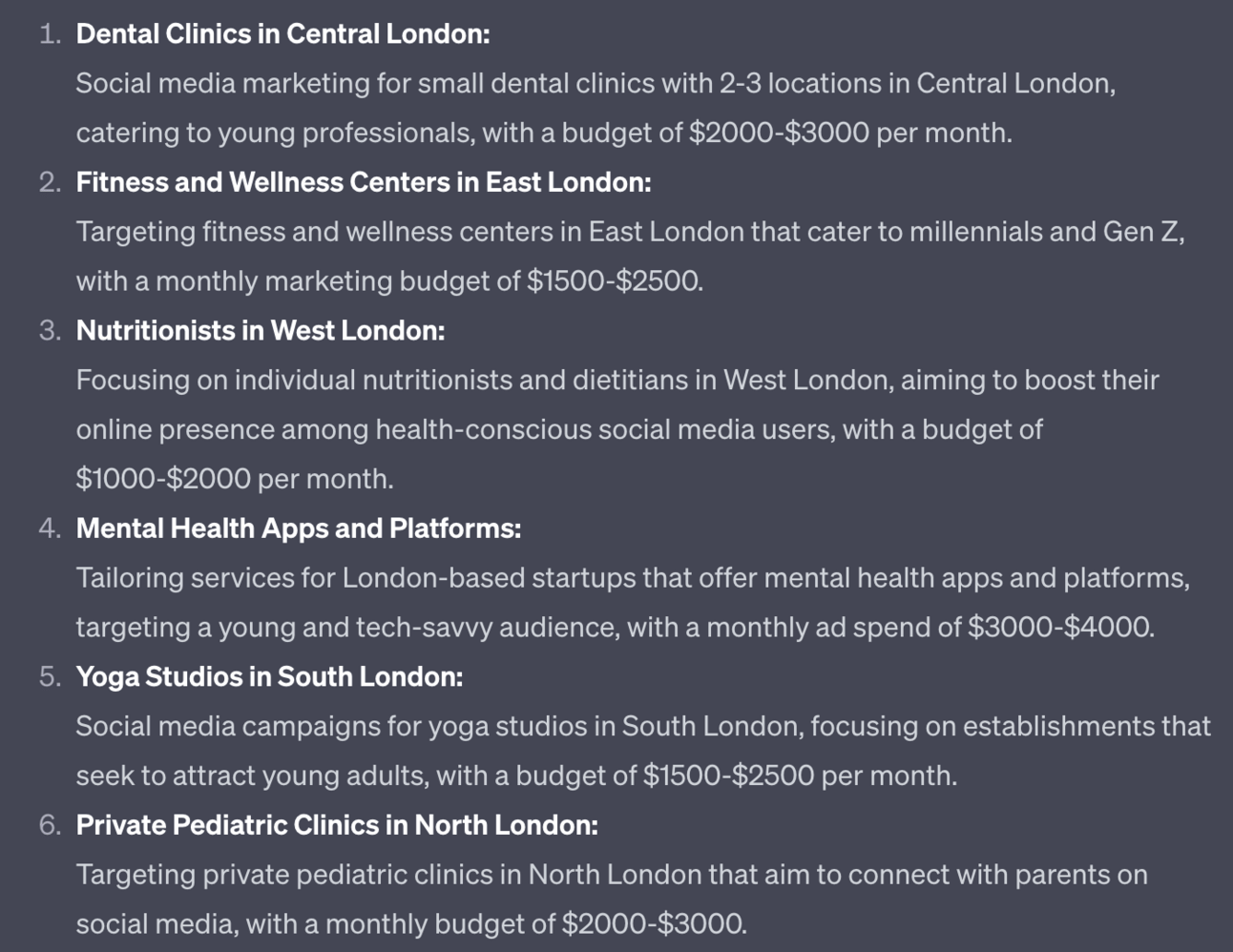Click the 'Private Pediatric Clinics in North London' heading
Viewport: 1233px width, 952px height.
click(x=337, y=825)
